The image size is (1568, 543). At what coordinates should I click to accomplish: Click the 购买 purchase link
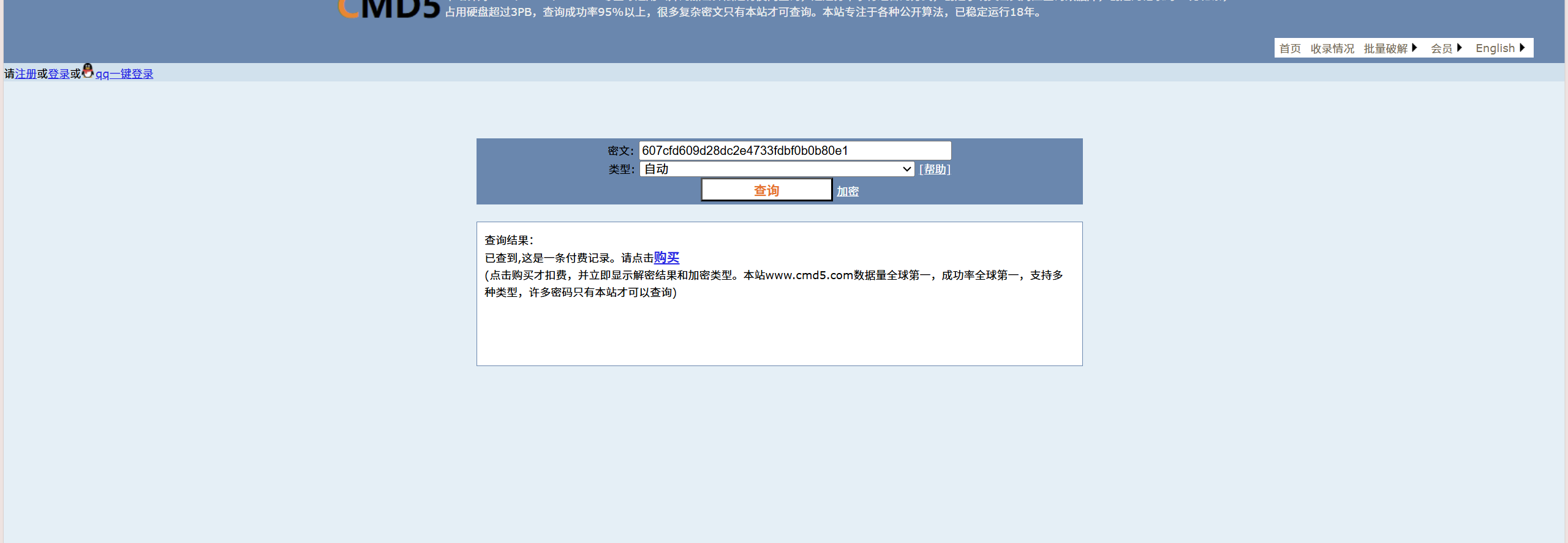tap(666, 258)
